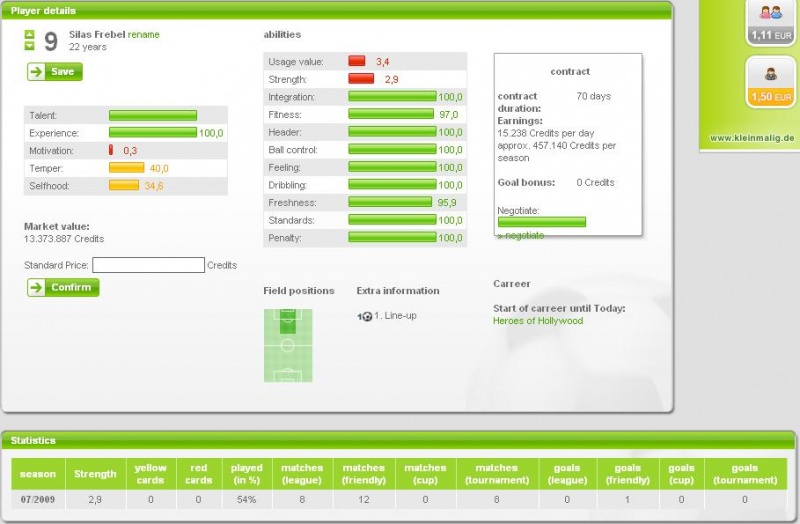Click the matches (cup) column header
This screenshot has height=524, width=800.
pyautogui.click(x=426, y=474)
